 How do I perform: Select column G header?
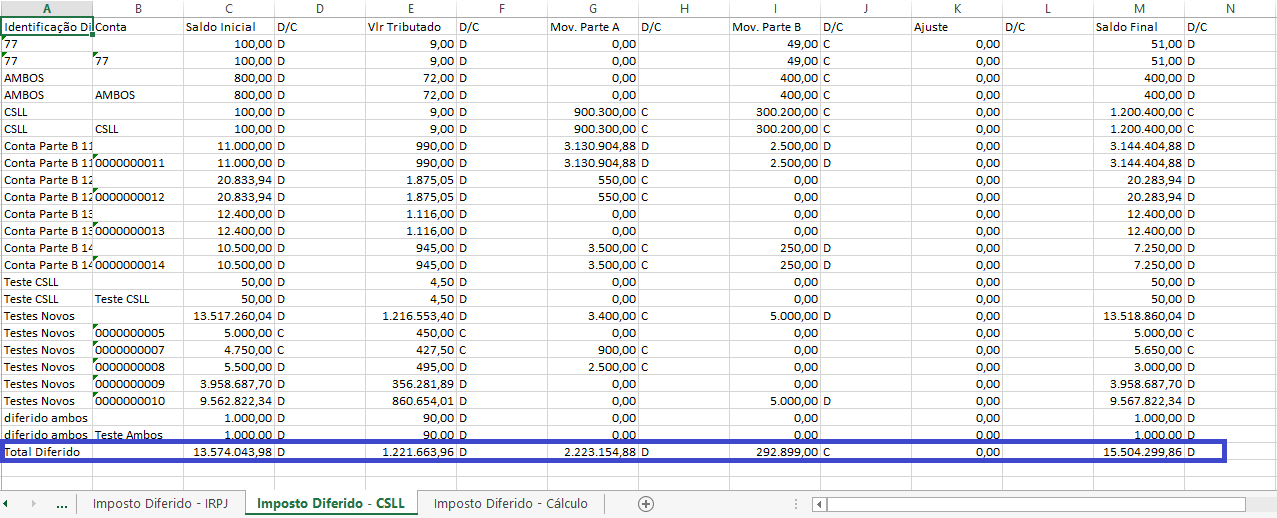pyautogui.click(x=592, y=8)
